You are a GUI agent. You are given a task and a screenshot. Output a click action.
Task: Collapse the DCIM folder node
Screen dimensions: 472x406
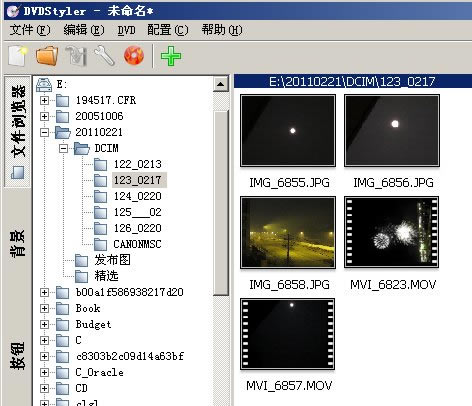(63, 148)
